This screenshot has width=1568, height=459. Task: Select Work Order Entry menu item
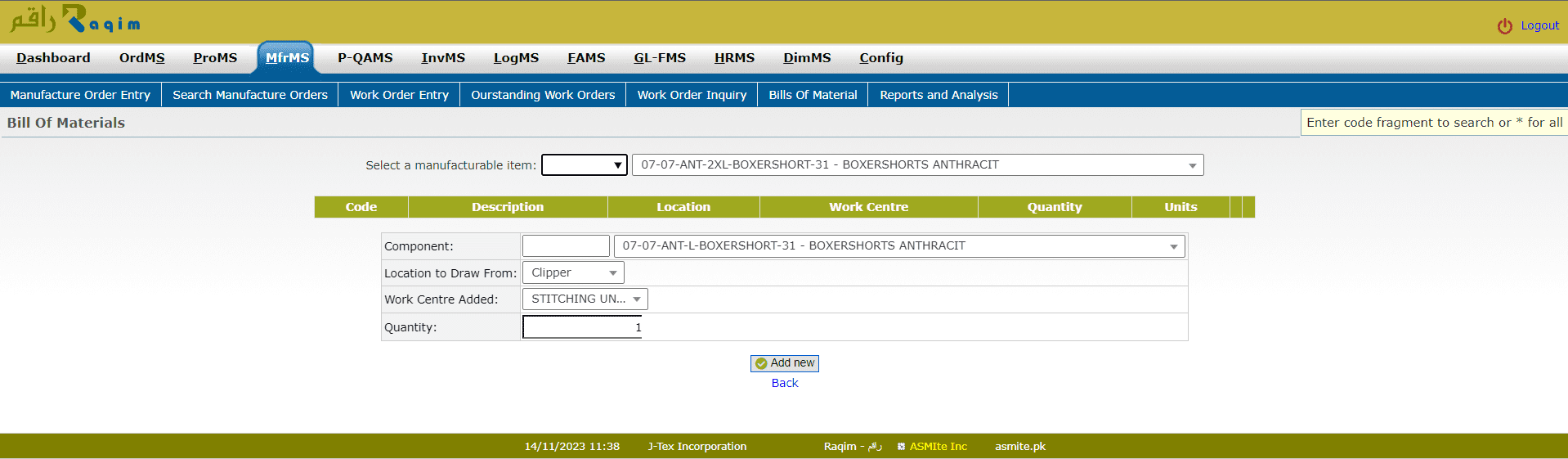(x=399, y=95)
